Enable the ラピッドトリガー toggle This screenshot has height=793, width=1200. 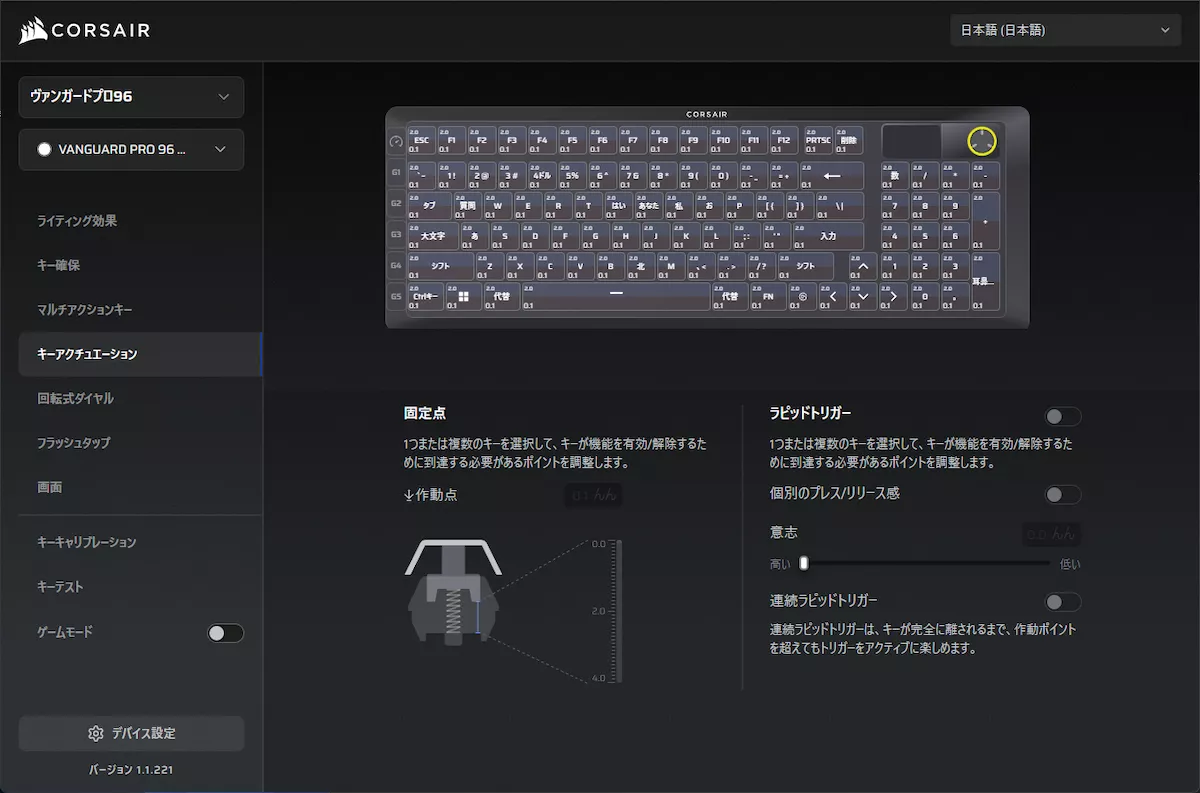(1062, 416)
